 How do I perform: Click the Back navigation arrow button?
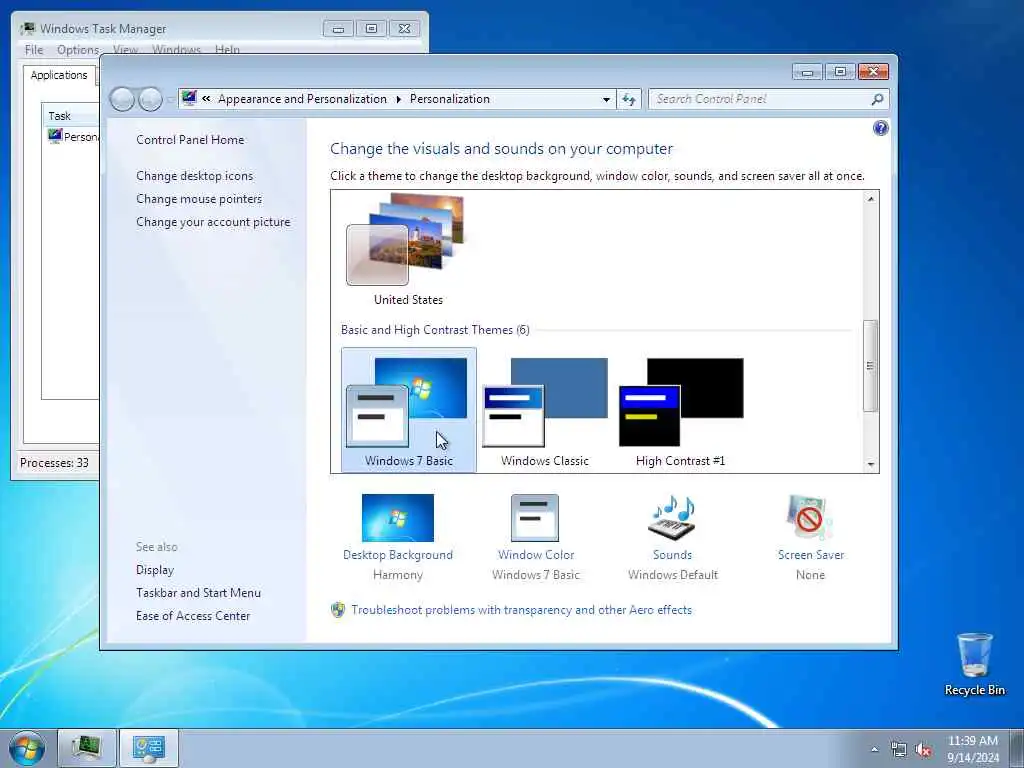pyautogui.click(x=122, y=99)
